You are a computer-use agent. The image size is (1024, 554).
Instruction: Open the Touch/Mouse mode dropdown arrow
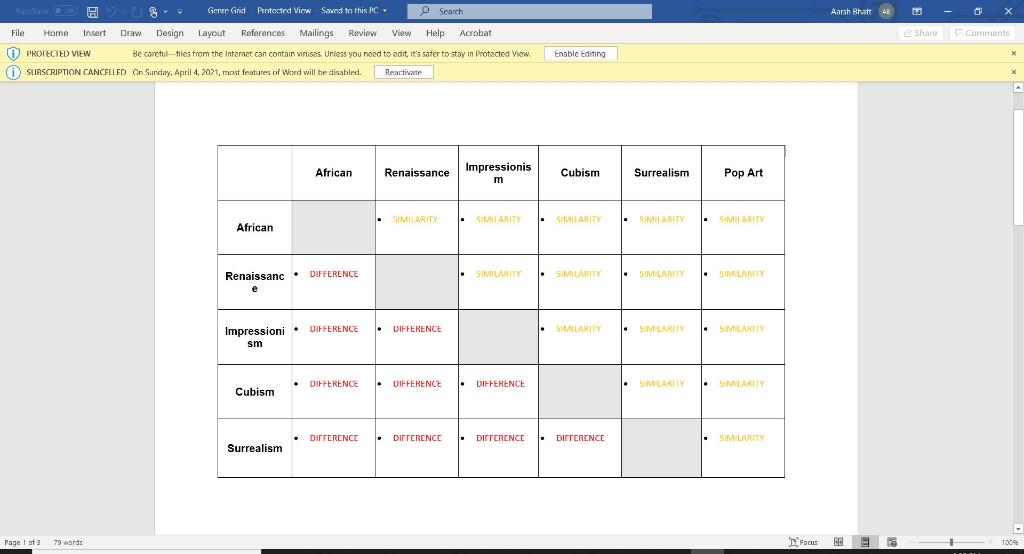click(x=165, y=12)
